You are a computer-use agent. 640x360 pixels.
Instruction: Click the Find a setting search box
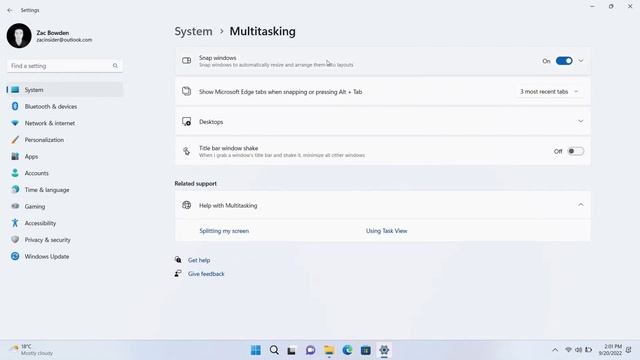pyautogui.click(x=64, y=66)
